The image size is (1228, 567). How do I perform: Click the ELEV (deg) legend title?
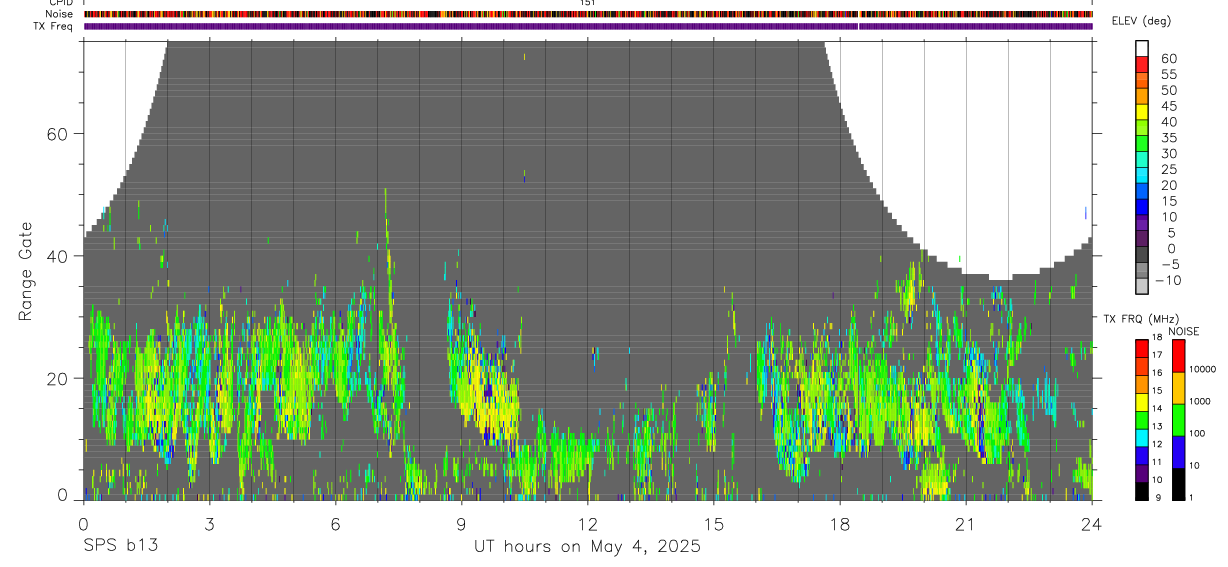pyautogui.click(x=1141, y=21)
